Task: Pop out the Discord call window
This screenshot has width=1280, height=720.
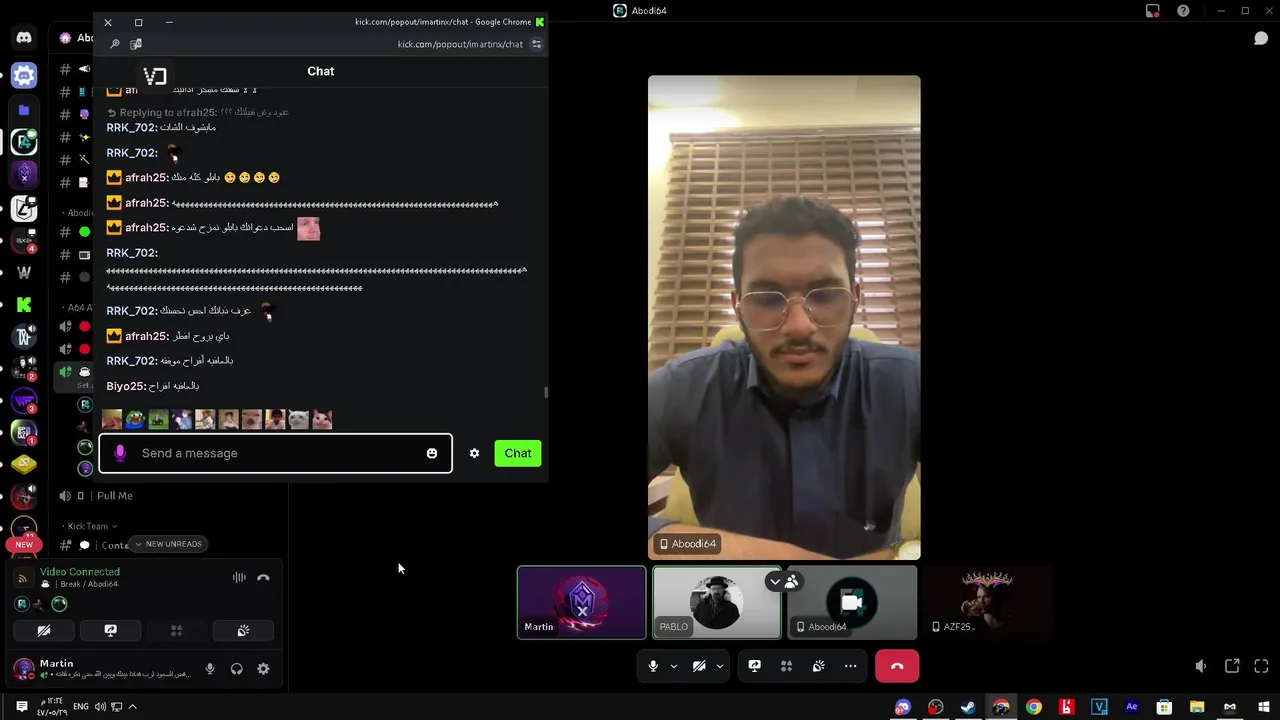Action: (1232, 666)
